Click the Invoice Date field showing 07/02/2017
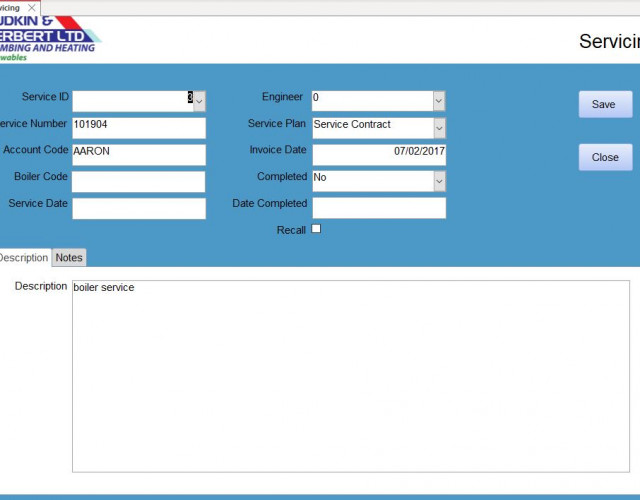This screenshot has height=500, width=640. coord(378,155)
